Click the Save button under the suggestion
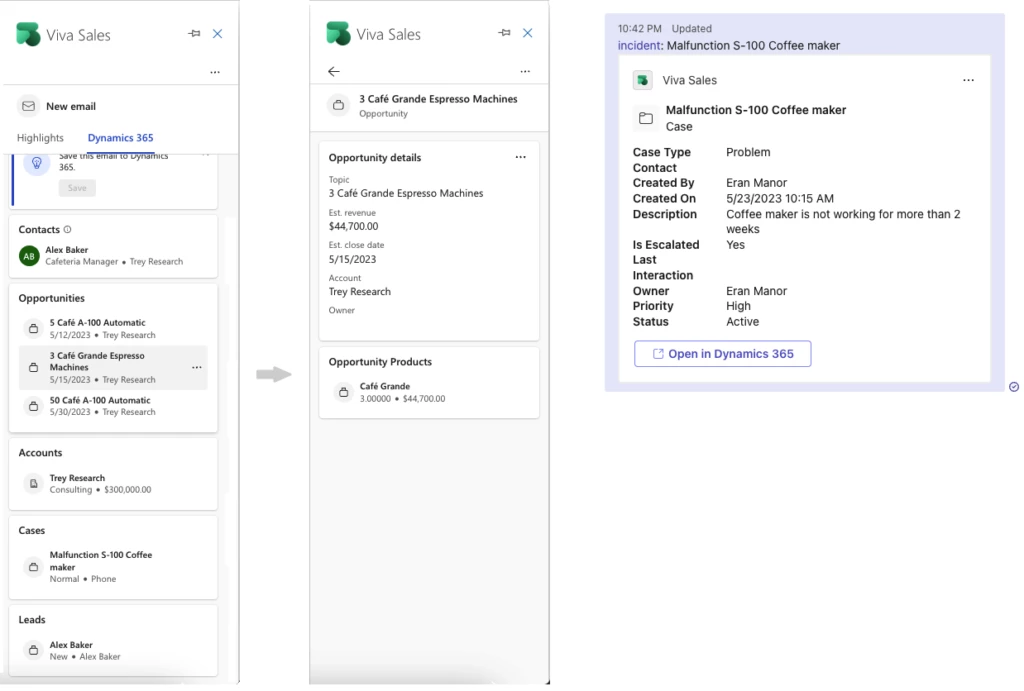 coord(77,188)
